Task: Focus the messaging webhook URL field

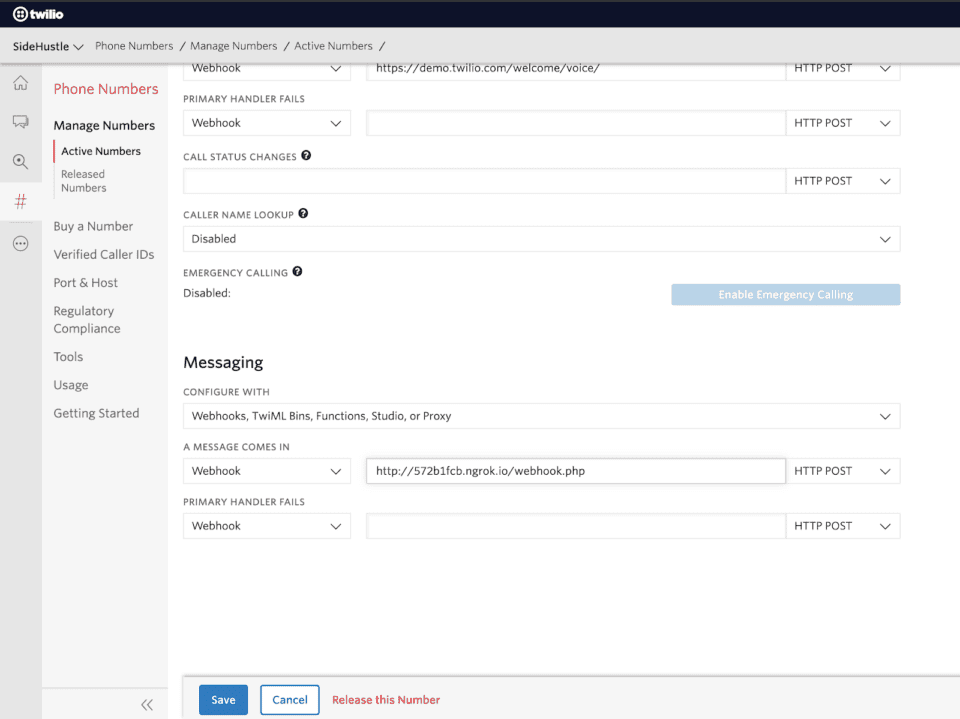Action: tap(576, 471)
